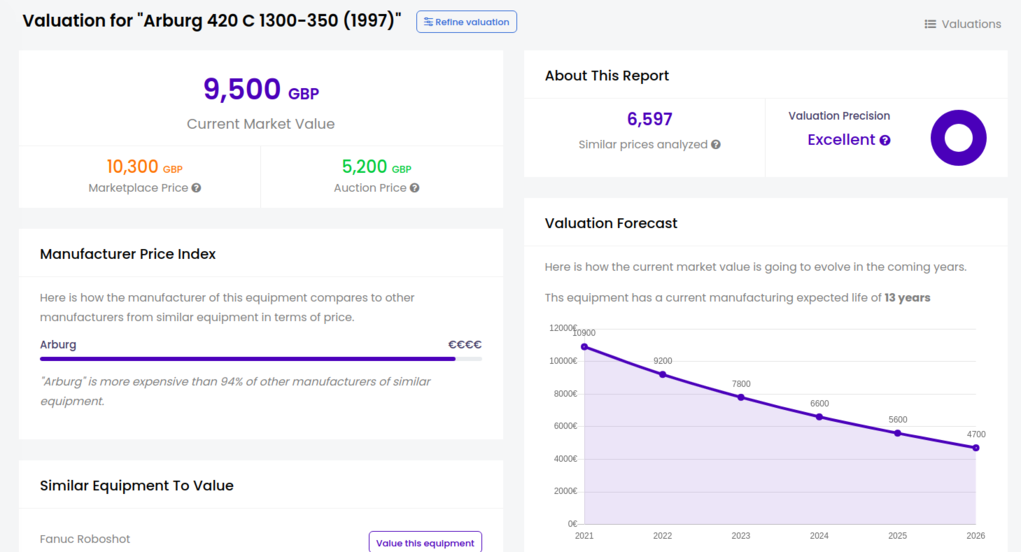Open the Valuations list

click(x=962, y=24)
